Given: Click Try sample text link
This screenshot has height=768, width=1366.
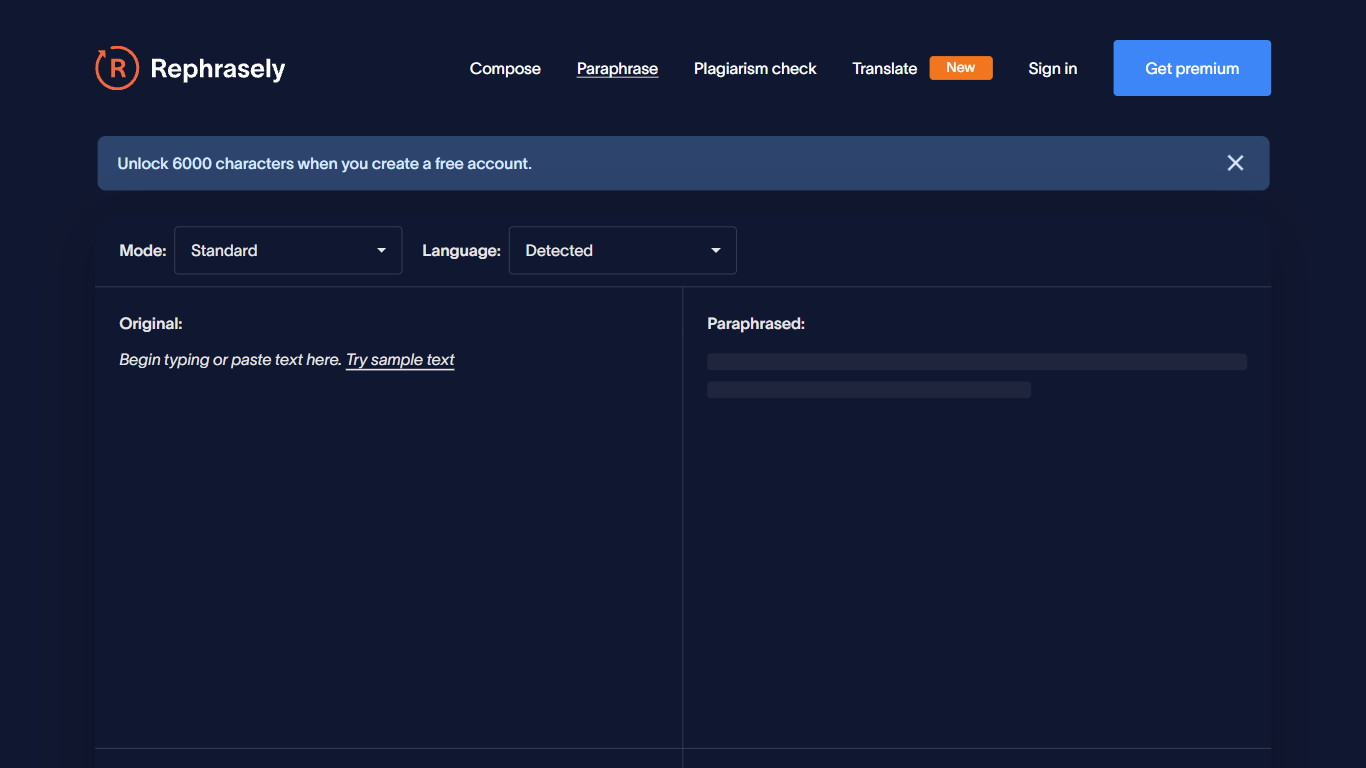Looking at the screenshot, I should 400,359.
